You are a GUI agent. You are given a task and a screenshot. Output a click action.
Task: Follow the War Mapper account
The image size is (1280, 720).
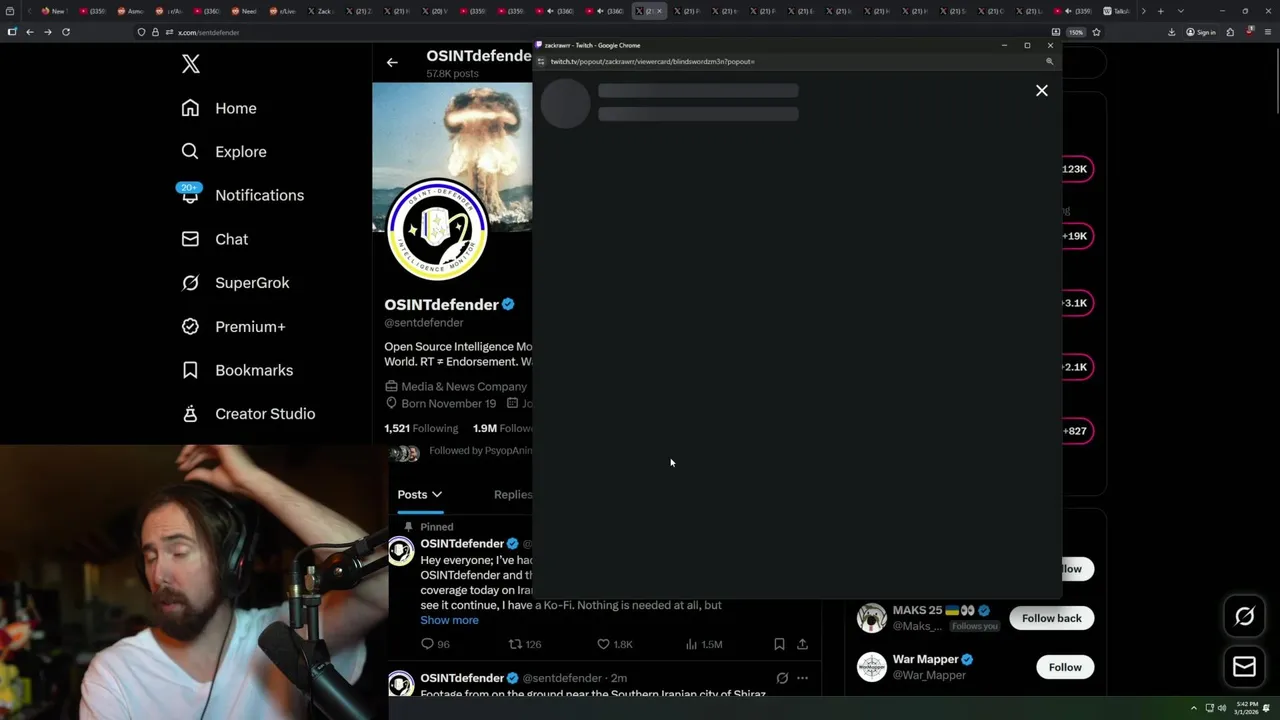tap(1065, 667)
